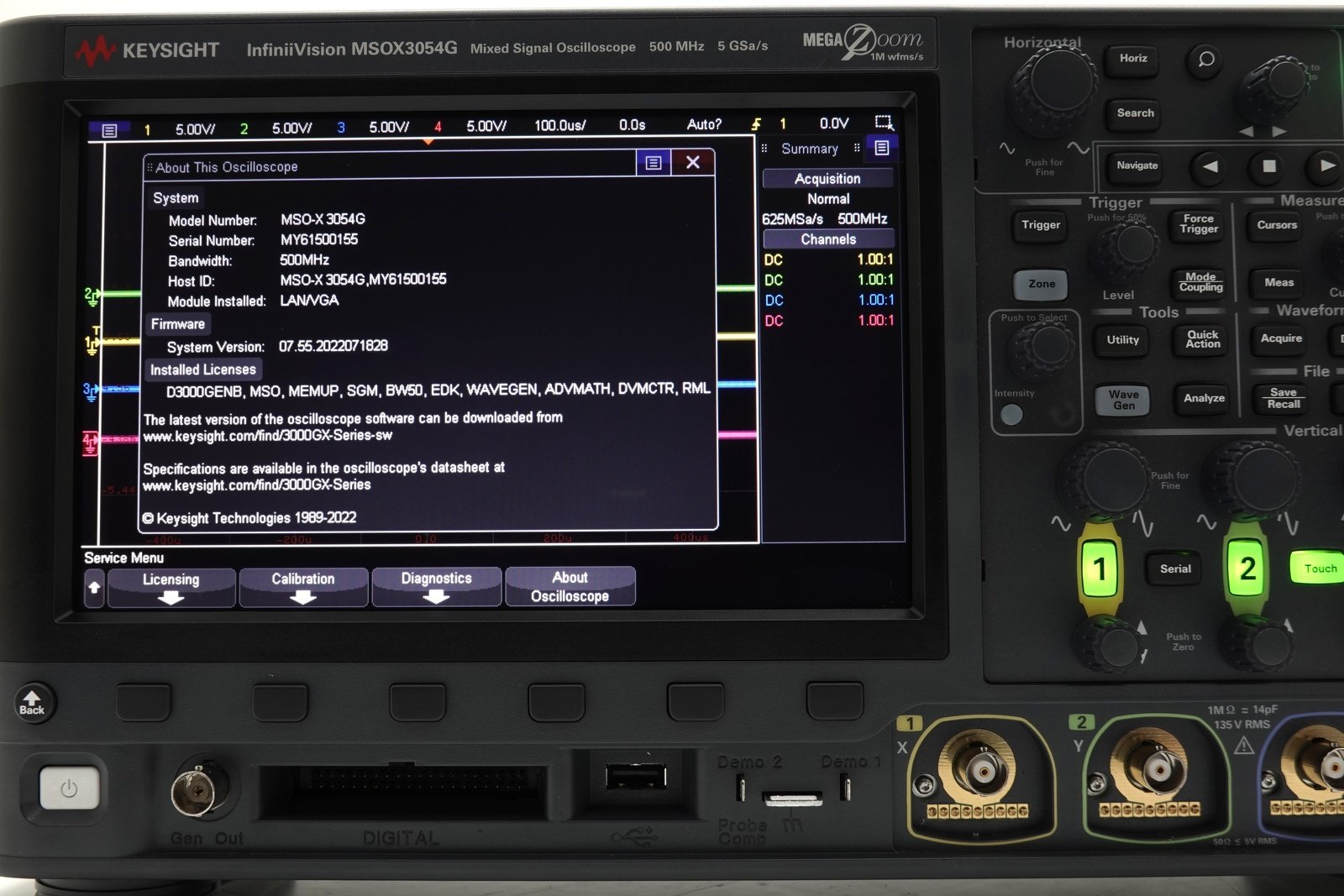
Task: Push the Intensity button
Action: tap(1012, 414)
